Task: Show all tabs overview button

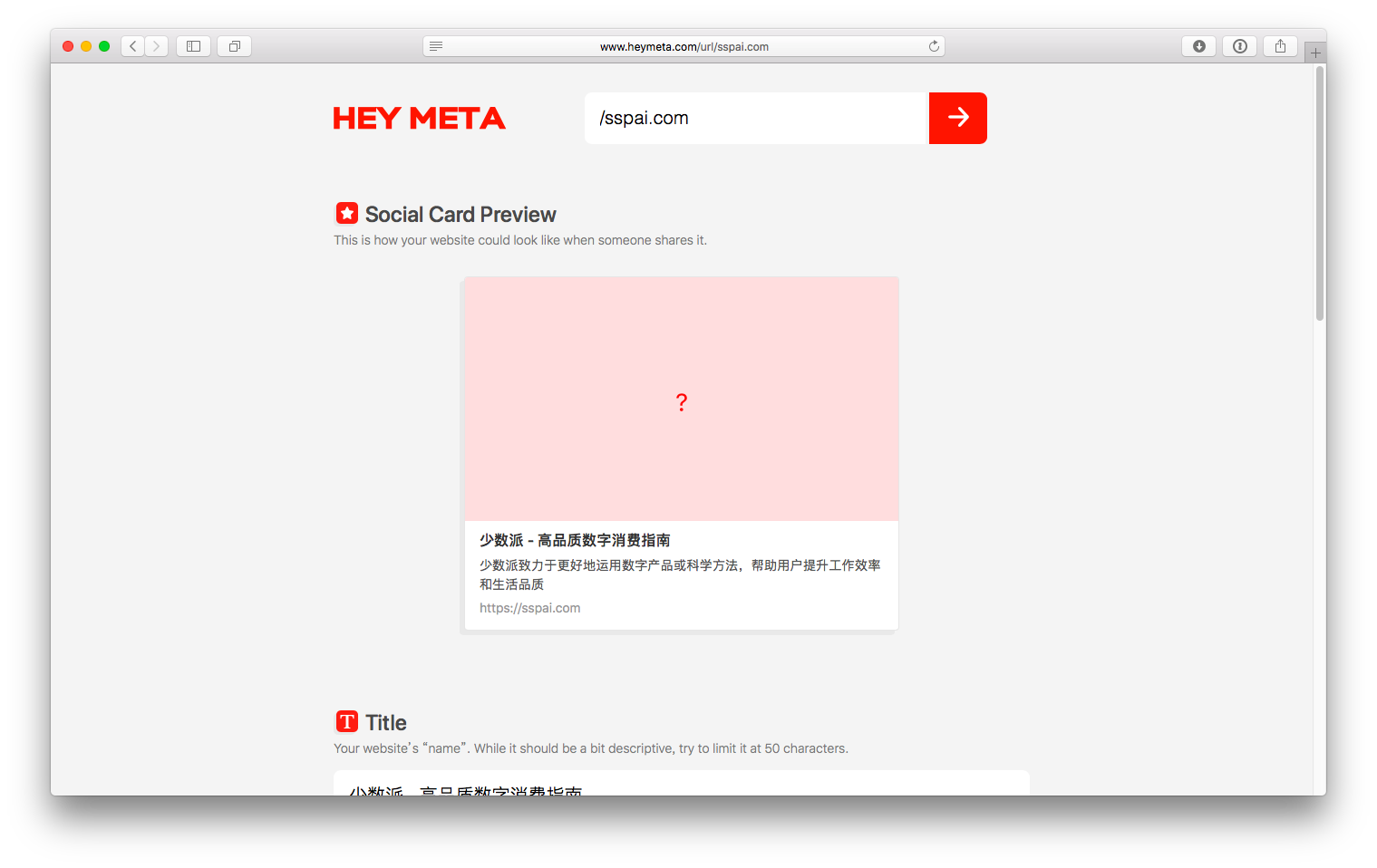Action: pyautogui.click(x=235, y=46)
